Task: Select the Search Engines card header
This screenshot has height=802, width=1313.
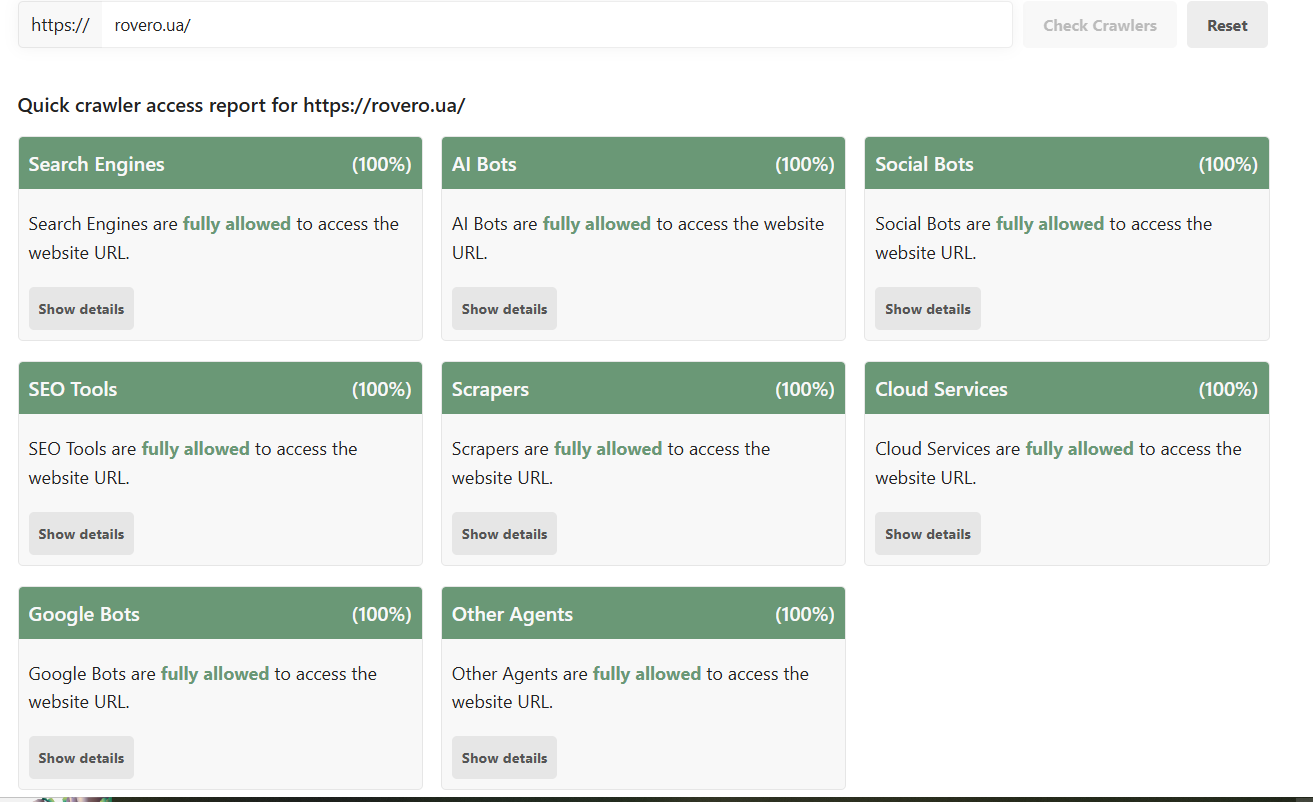Action: (220, 164)
